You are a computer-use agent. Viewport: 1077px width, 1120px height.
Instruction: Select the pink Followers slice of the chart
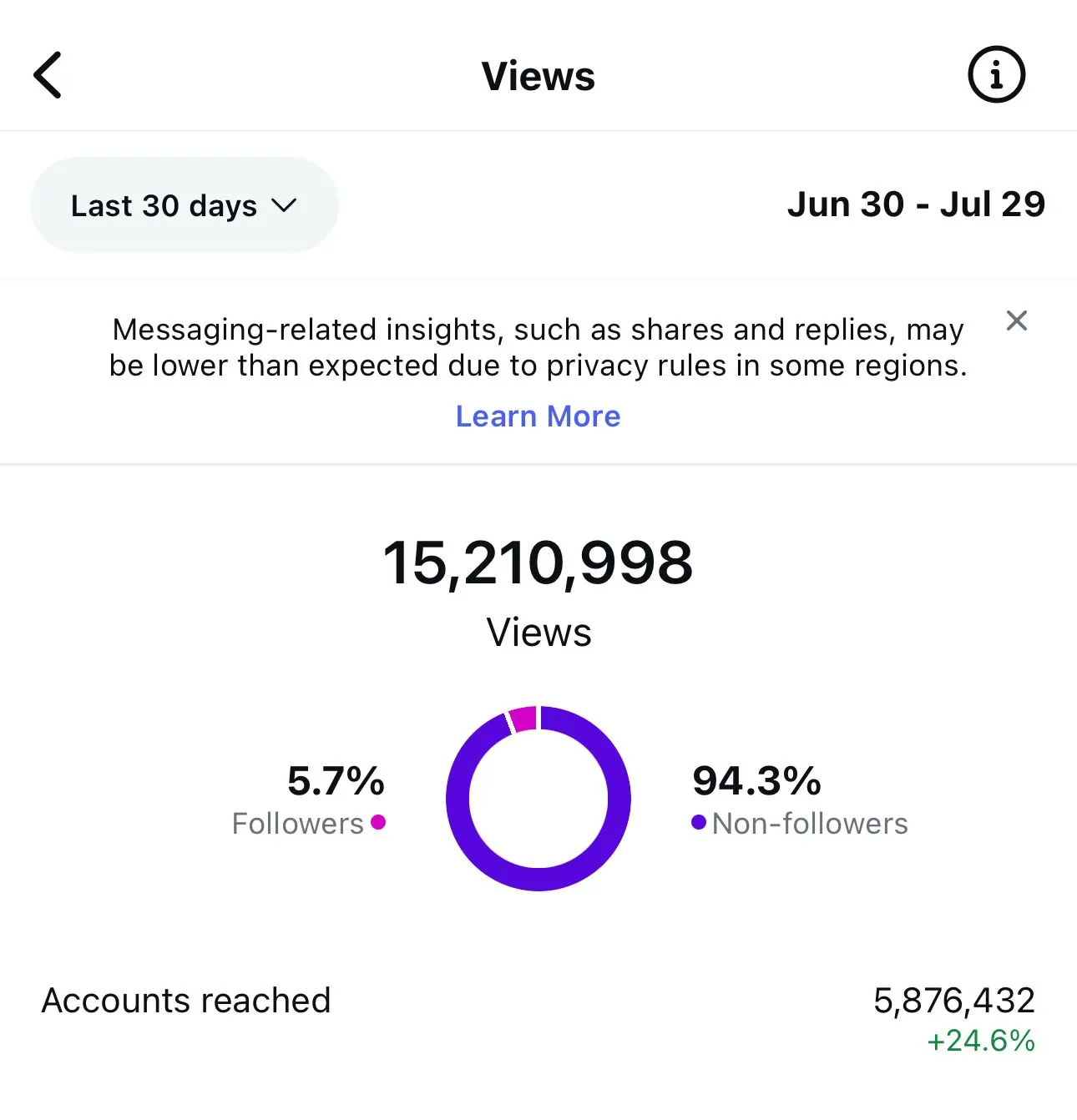pyautogui.click(x=523, y=719)
